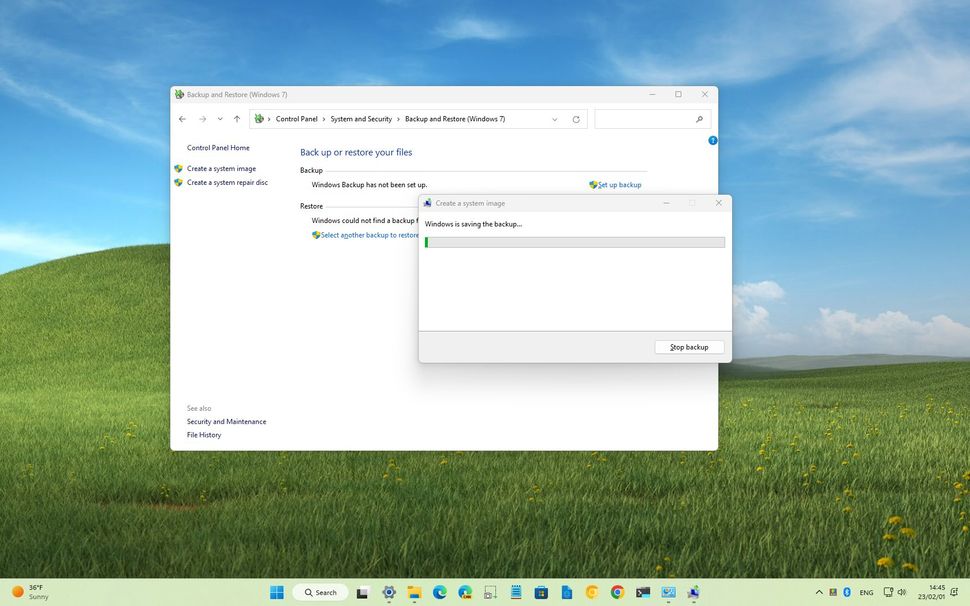The height and width of the screenshot is (606, 970).
Task: Launch Microsoft Edge from the taskbar
Action: click(x=438, y=592)
